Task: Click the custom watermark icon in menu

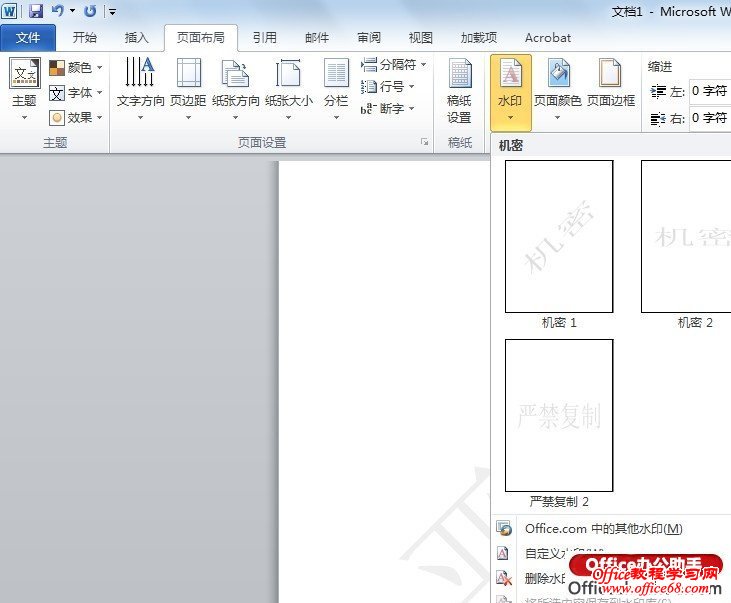Action: click(503, 554)
